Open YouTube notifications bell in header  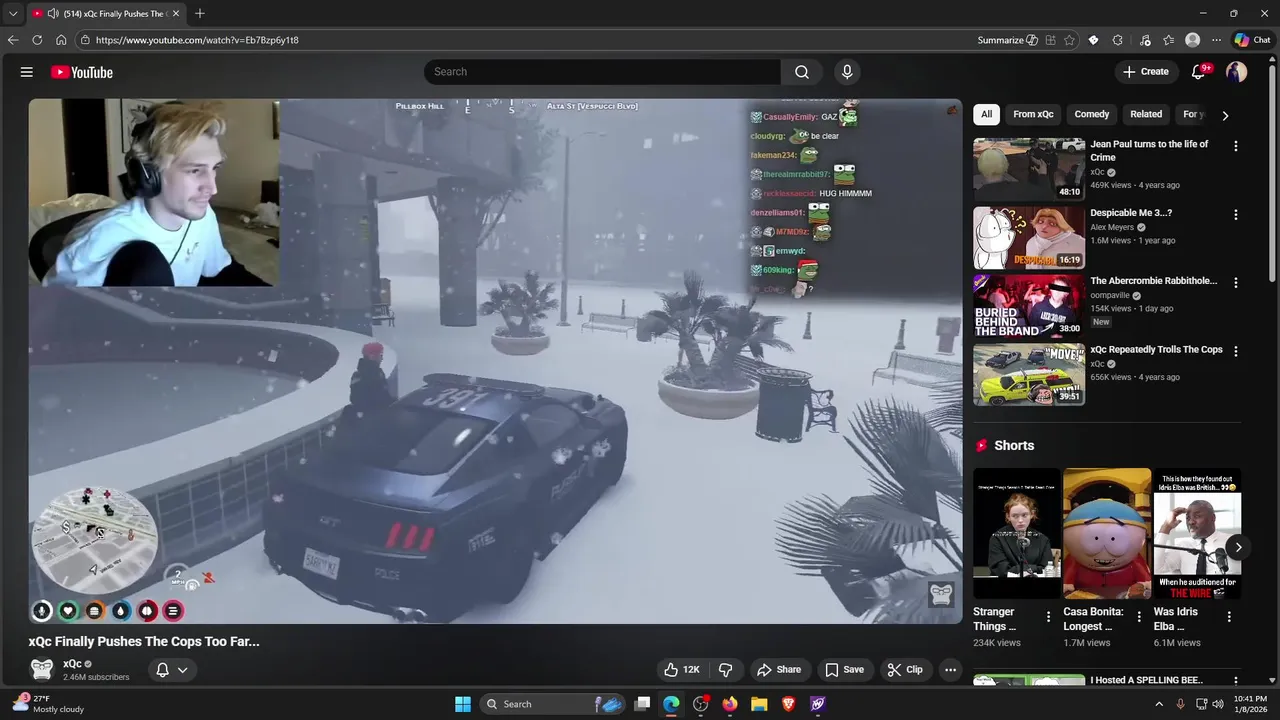tap(1199, 72)
